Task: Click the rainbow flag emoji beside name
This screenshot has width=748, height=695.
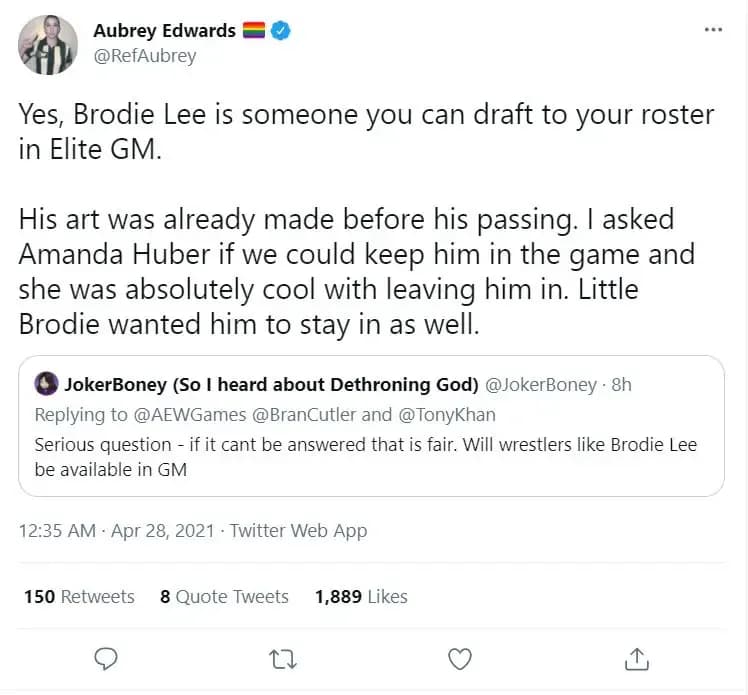Action: point(254,31)
